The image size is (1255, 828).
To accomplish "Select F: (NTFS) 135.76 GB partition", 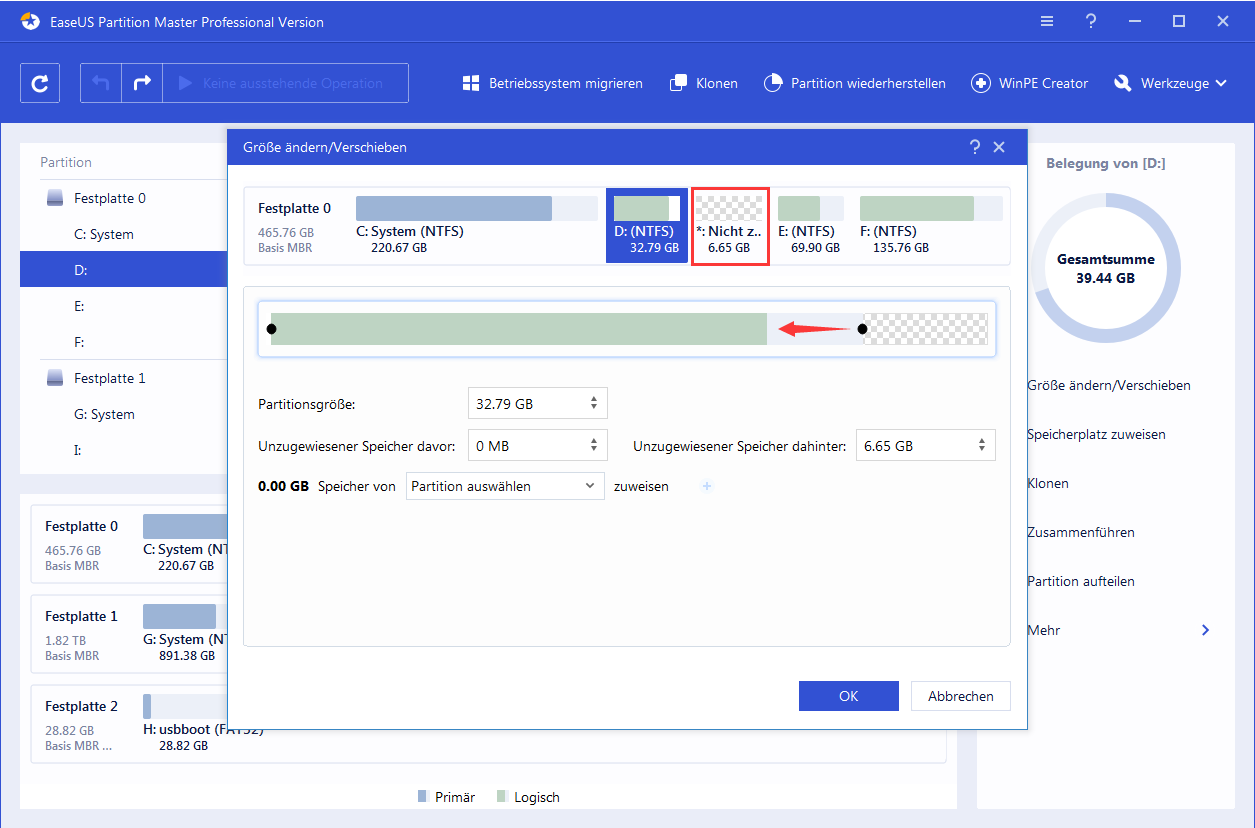I will [931, 225].
